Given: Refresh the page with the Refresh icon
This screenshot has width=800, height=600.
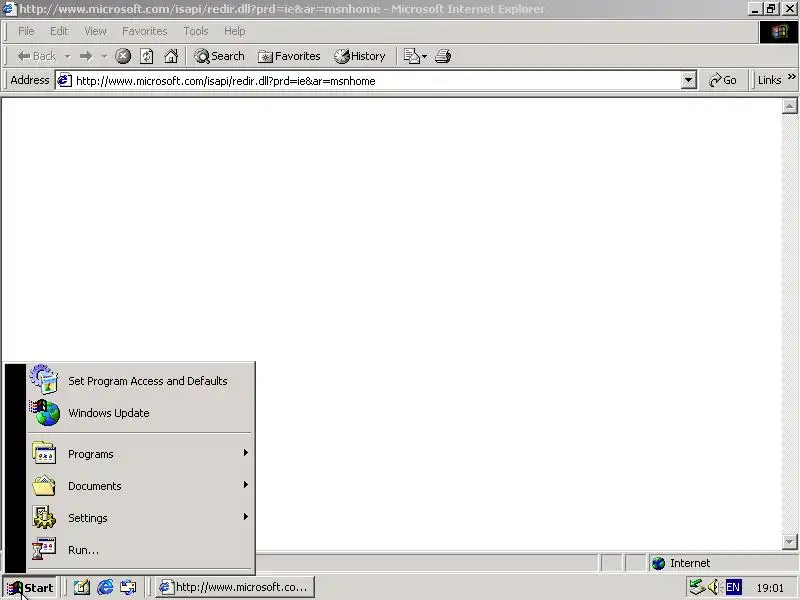Looking at the screenshot, I should point(146,56).
